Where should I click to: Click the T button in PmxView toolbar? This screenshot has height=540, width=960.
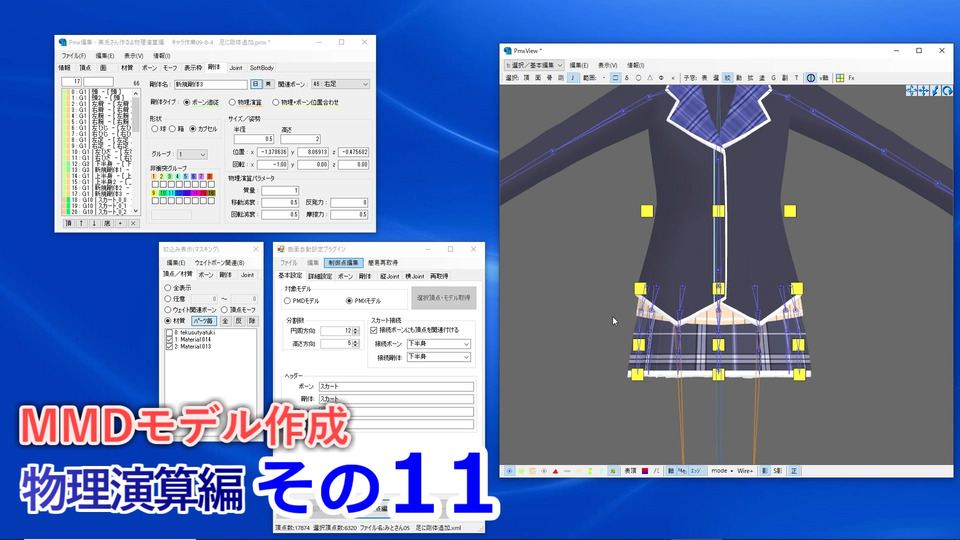796,78
